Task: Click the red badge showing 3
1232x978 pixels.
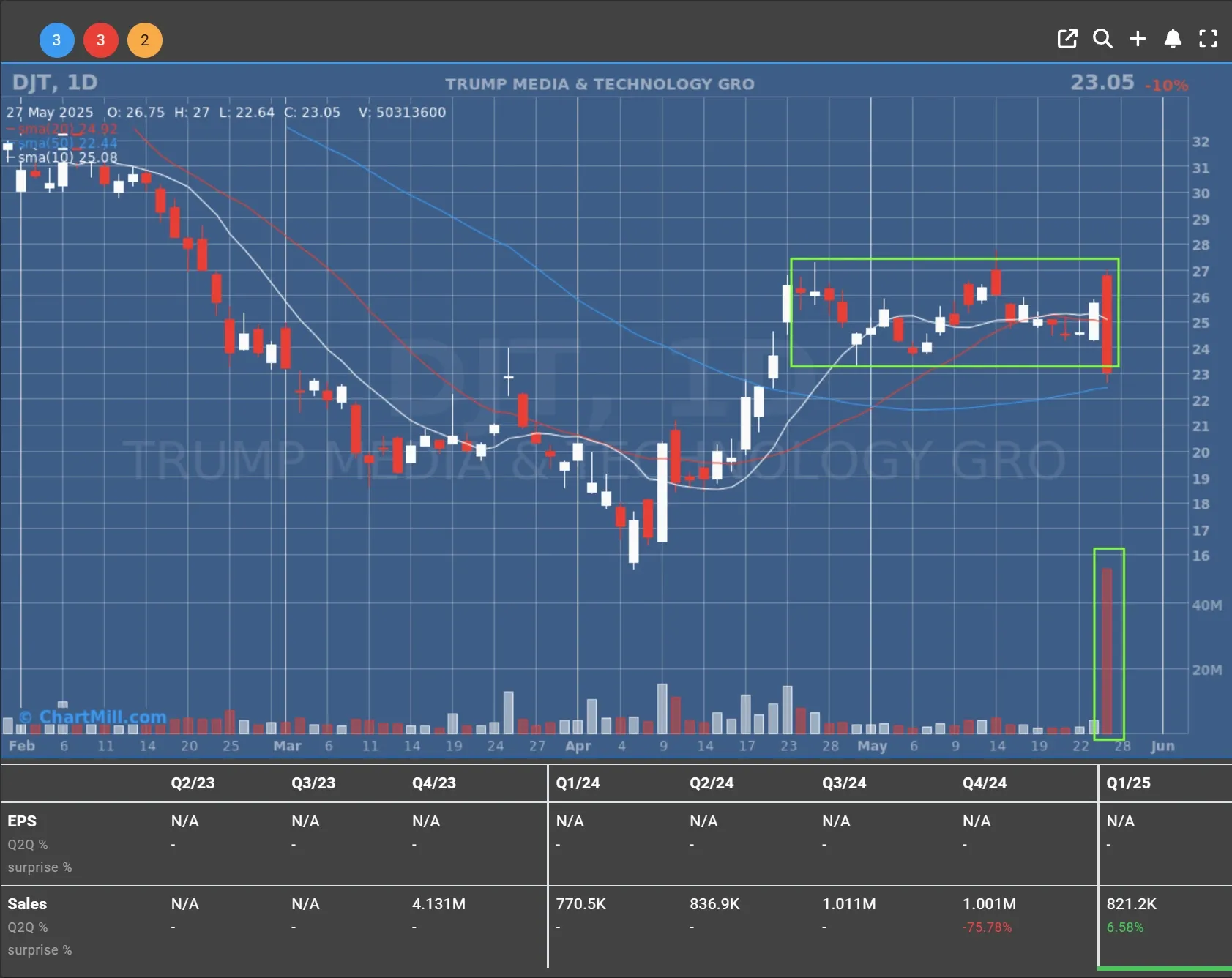Action: pyautogui.click(x=101, y=40)
